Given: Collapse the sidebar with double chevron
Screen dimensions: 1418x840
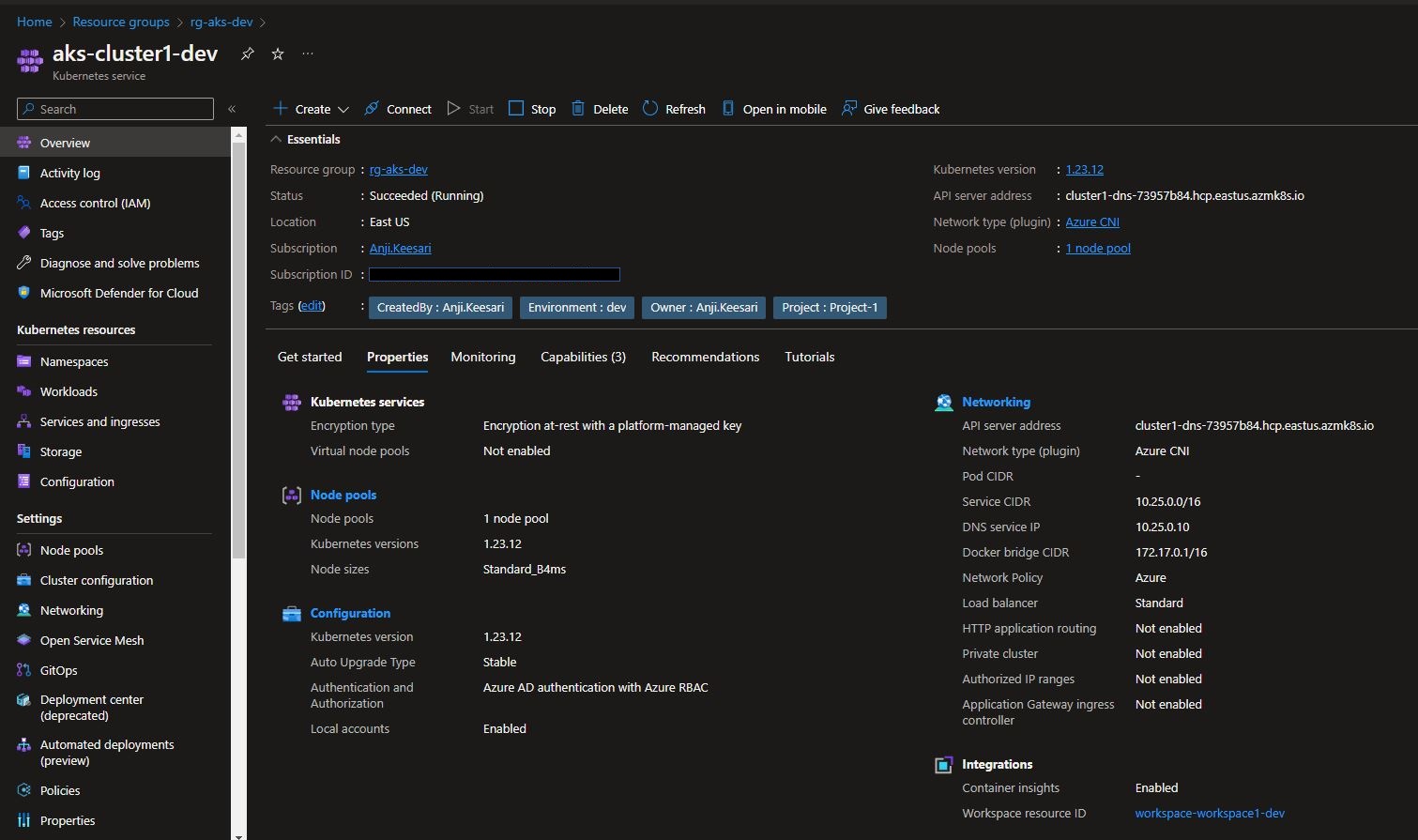Looking at the screenshot, I should (x=232, y=109).
